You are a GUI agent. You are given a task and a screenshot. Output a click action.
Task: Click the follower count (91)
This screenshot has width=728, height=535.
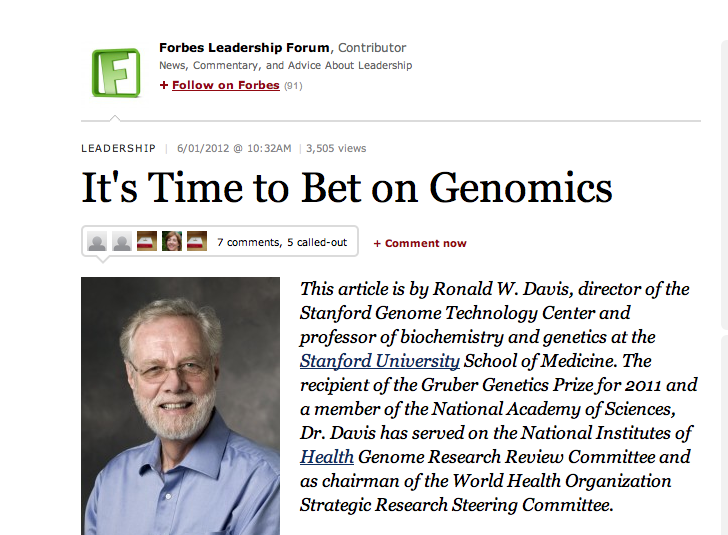coord(293,86)
